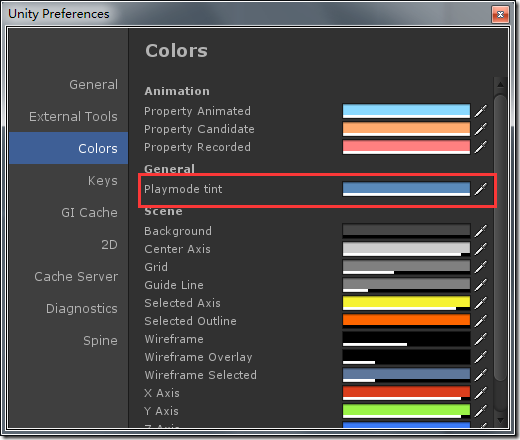
Task: Open the Playmode tint color swatch
Action: click(406, 189)
